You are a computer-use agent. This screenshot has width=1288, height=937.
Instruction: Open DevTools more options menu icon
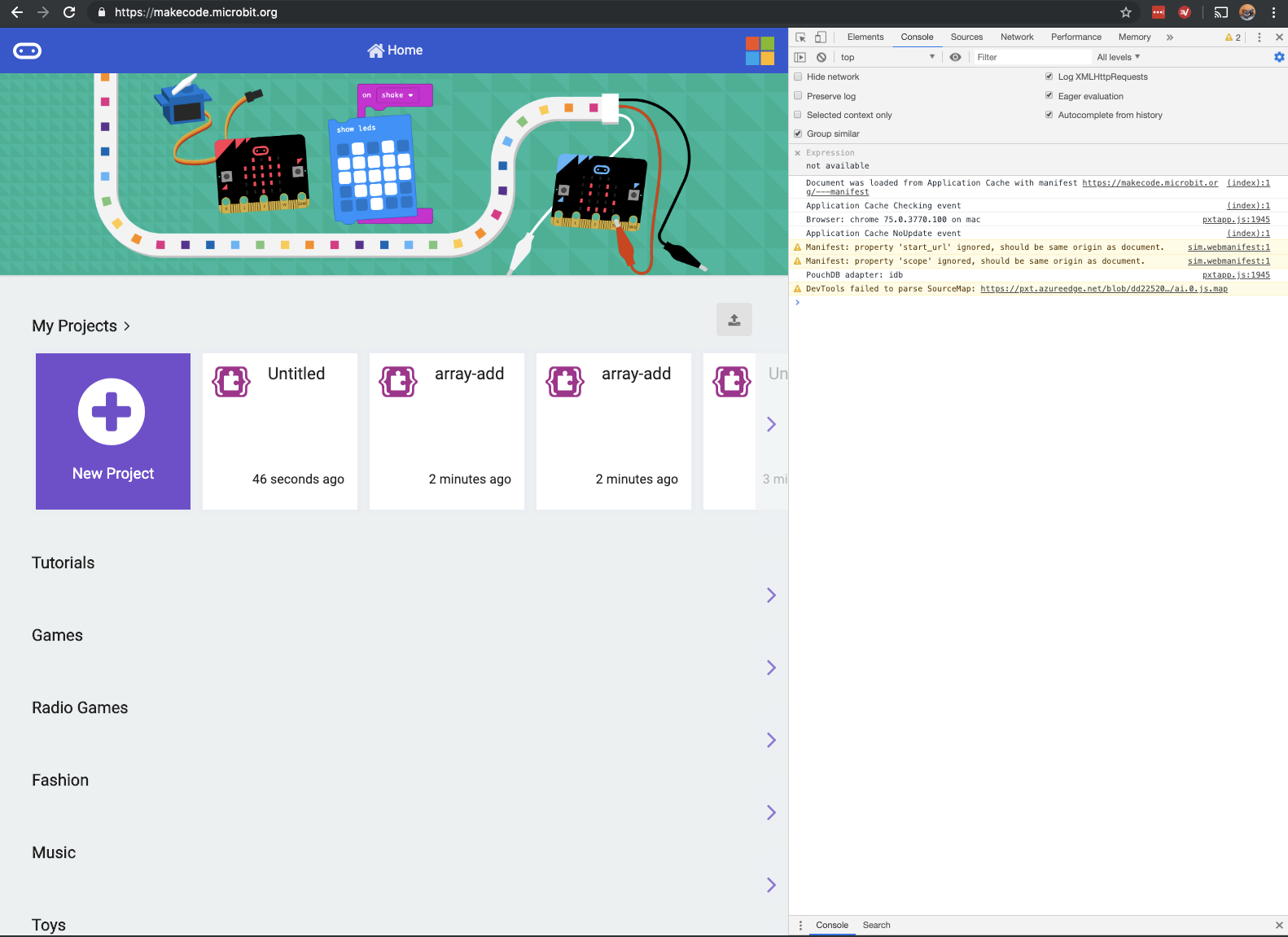pos(1259,37)
